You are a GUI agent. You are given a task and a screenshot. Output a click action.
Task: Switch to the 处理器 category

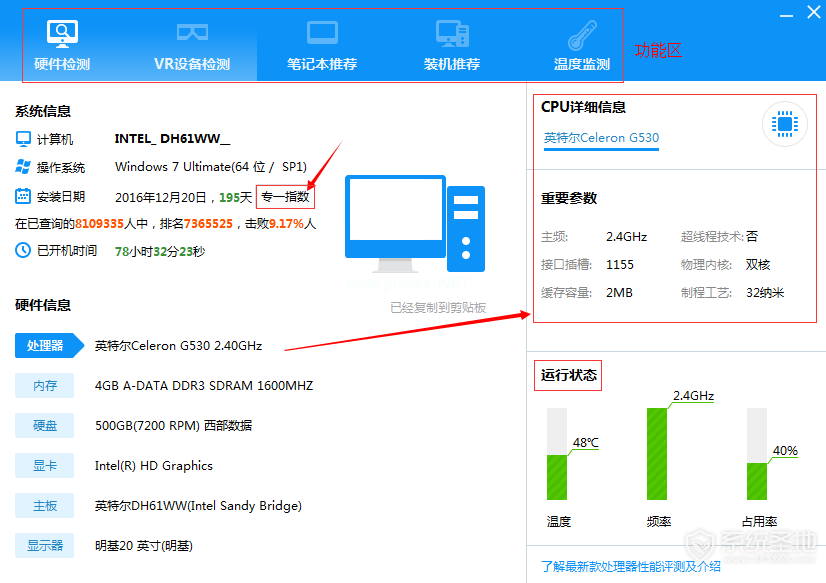point(44,345)
